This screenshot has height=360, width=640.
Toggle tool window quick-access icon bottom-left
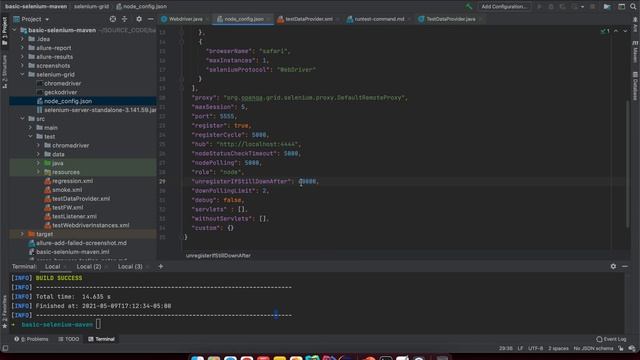click(x=5, y=349)
